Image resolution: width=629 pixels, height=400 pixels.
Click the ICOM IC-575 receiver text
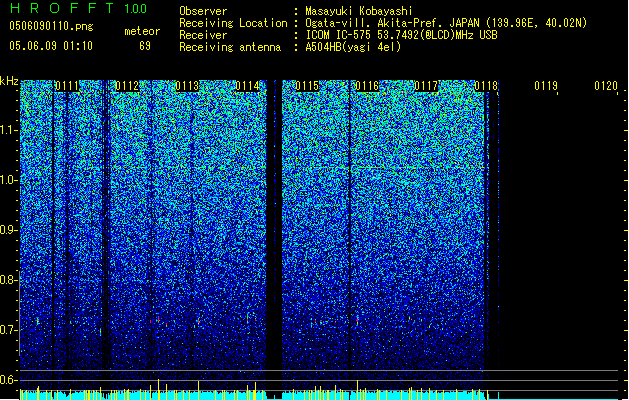click(x=401, y=35)
